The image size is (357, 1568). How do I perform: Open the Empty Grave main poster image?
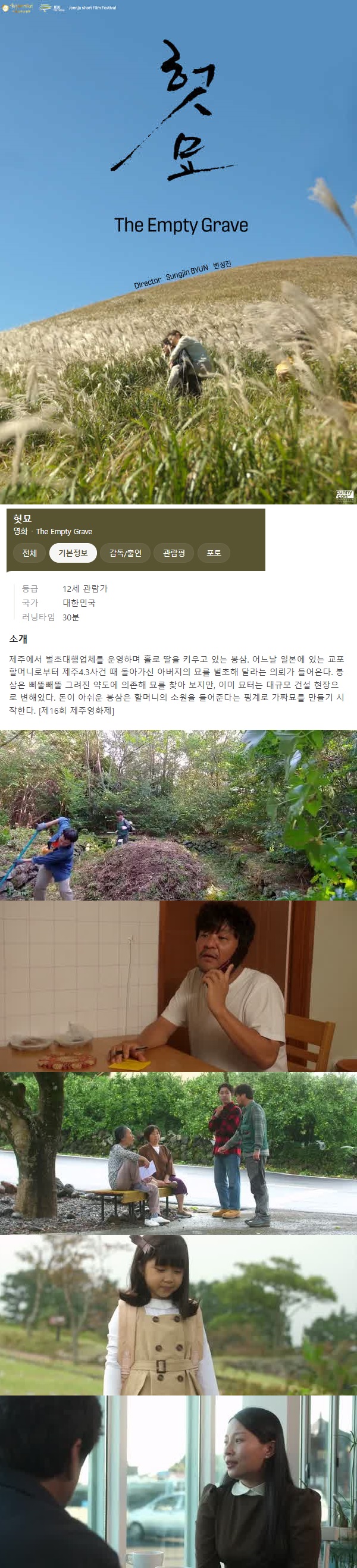[178, 252]
